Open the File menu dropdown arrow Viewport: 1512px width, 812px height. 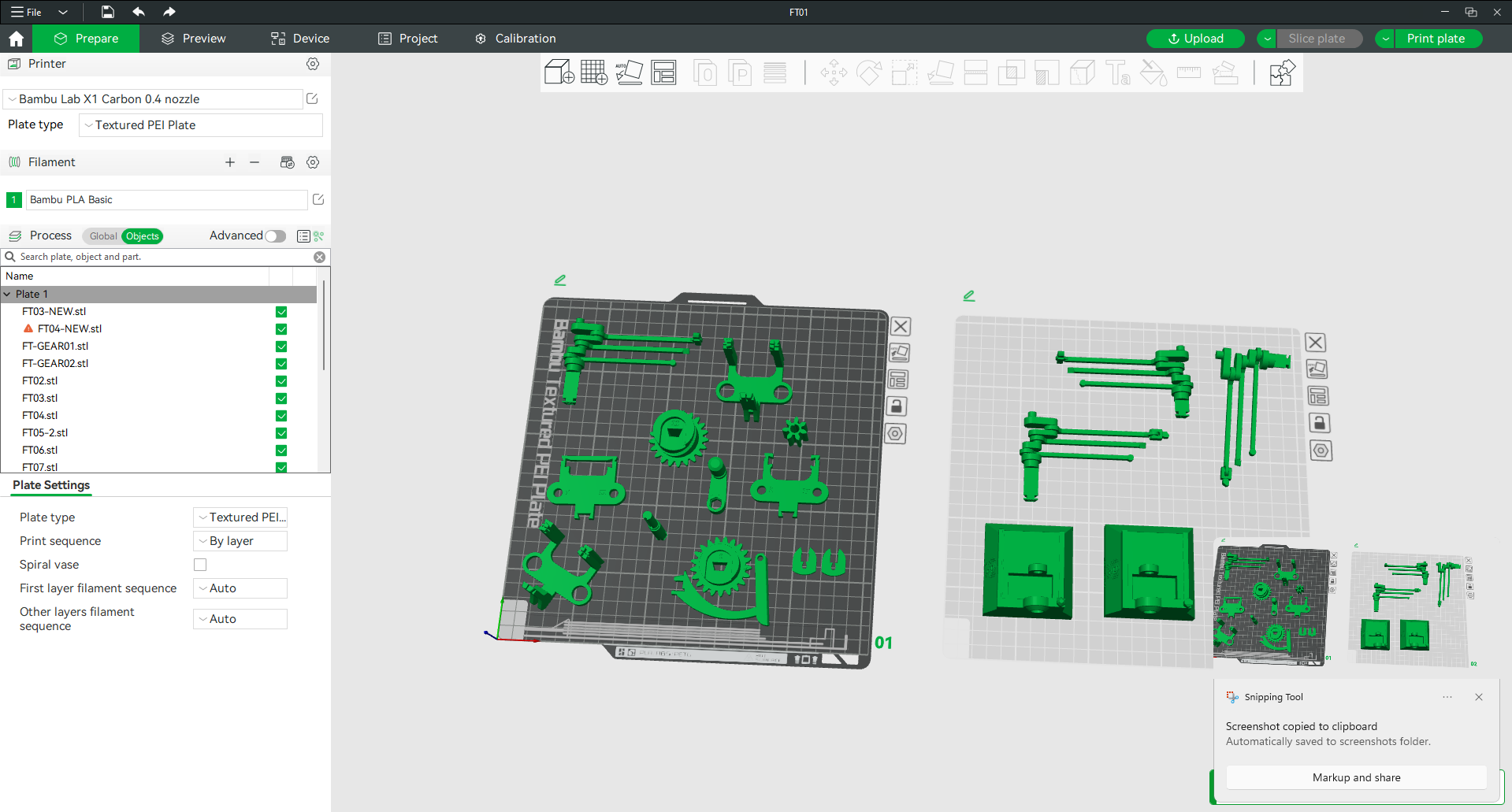(x=63, y=12)
